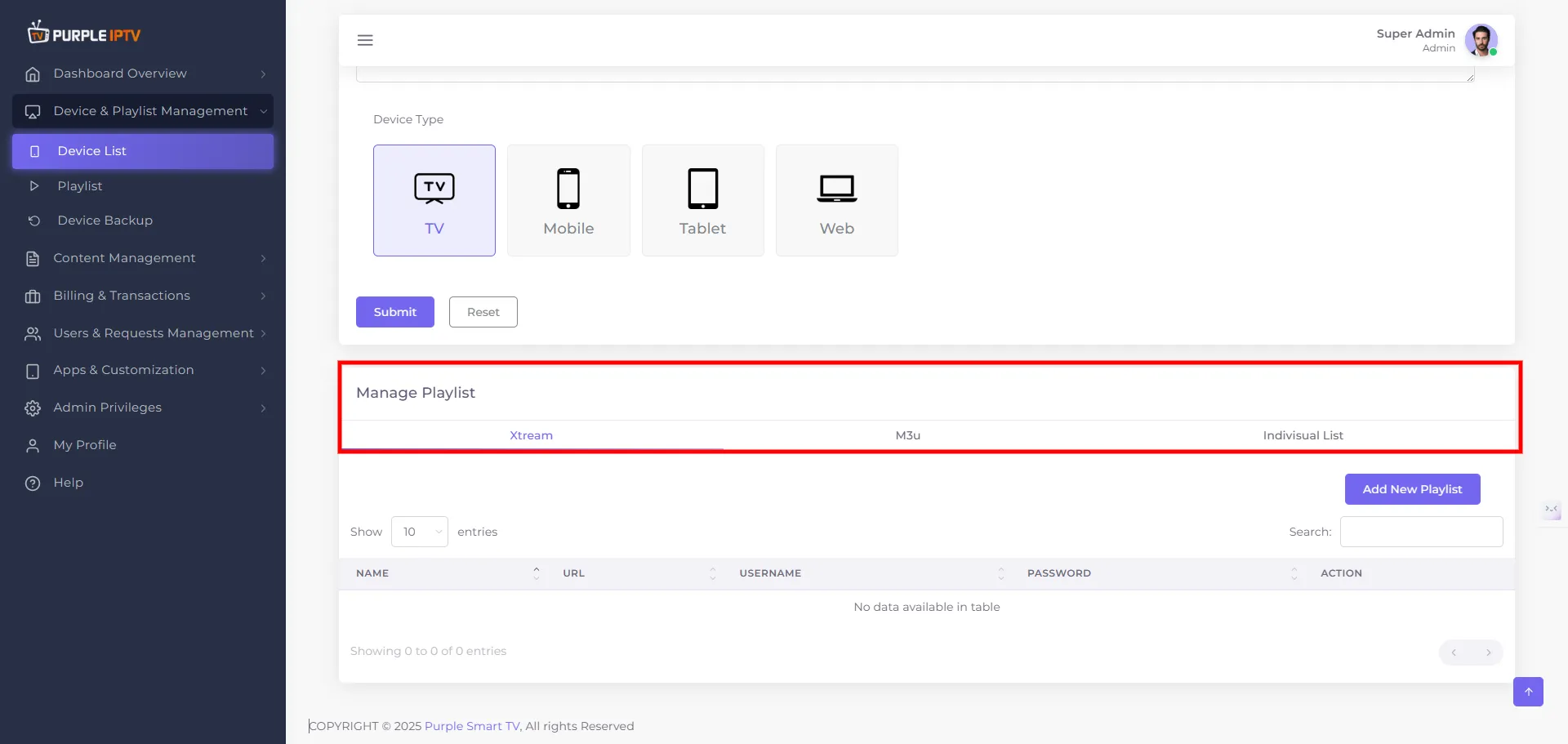
Task: Click the Device Backup restore icon
Action: tap(34, 221)
